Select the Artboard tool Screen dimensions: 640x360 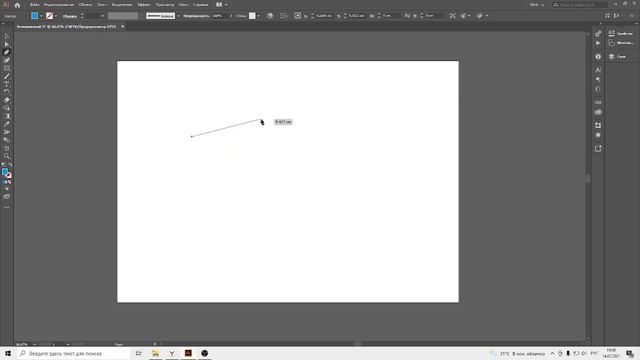[x=7, y=148]
